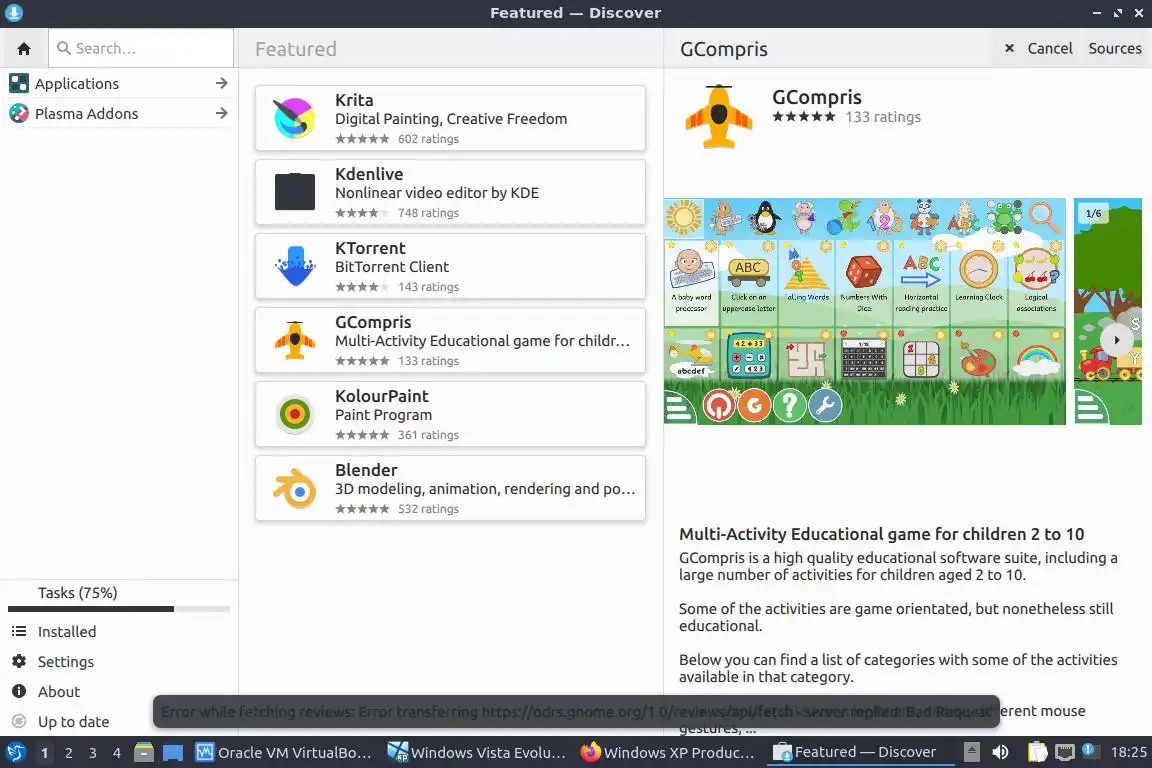Switch to virtual desktop 4

point(117,753)
